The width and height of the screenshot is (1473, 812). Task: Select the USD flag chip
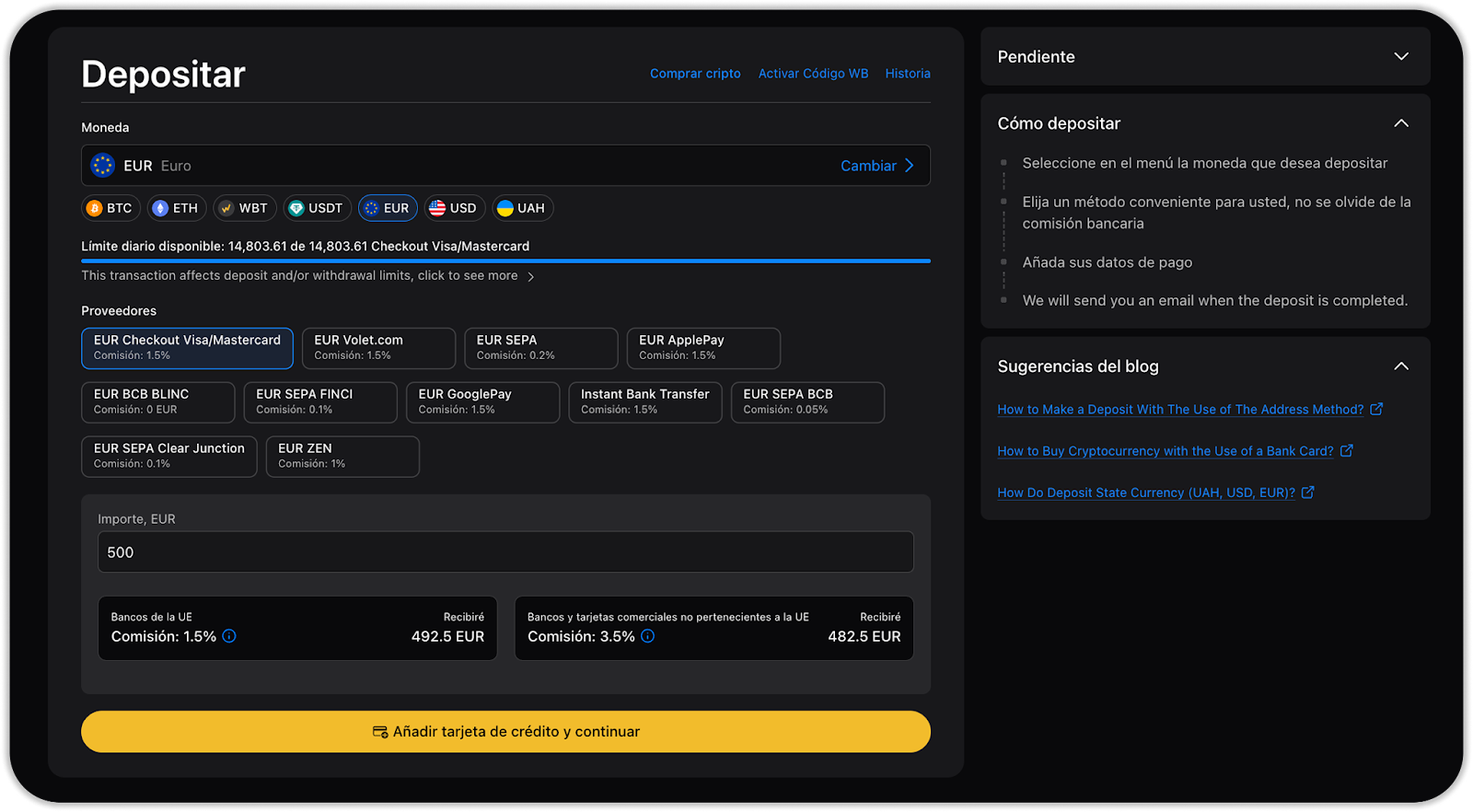coord(453,208)
